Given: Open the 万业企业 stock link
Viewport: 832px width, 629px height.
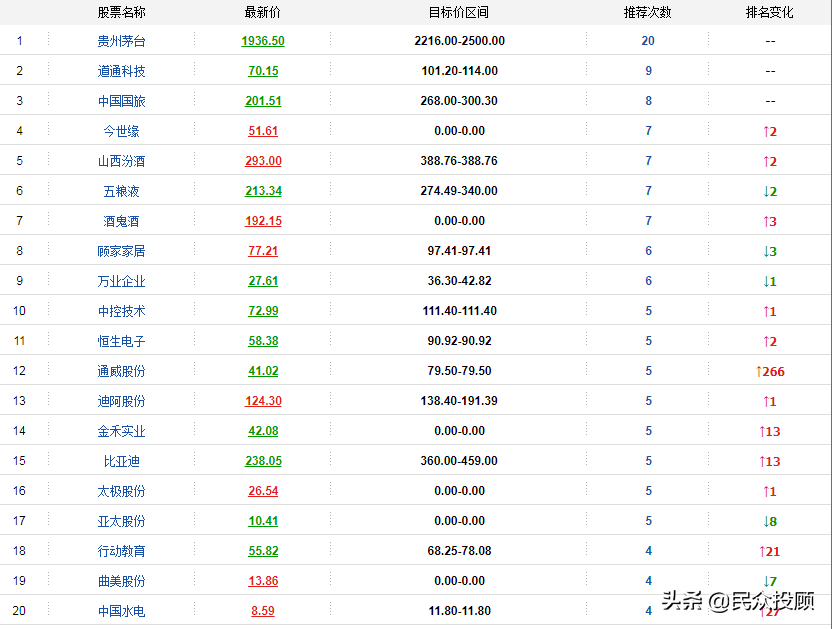Looking at the screenshot, I should [x=122, y=281].
